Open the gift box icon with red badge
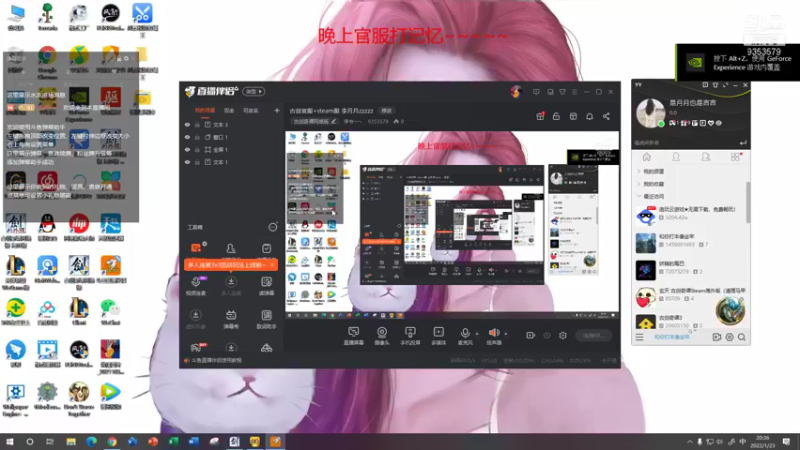The height and width of the screenshot is (450, 800). tap(540, 116)
